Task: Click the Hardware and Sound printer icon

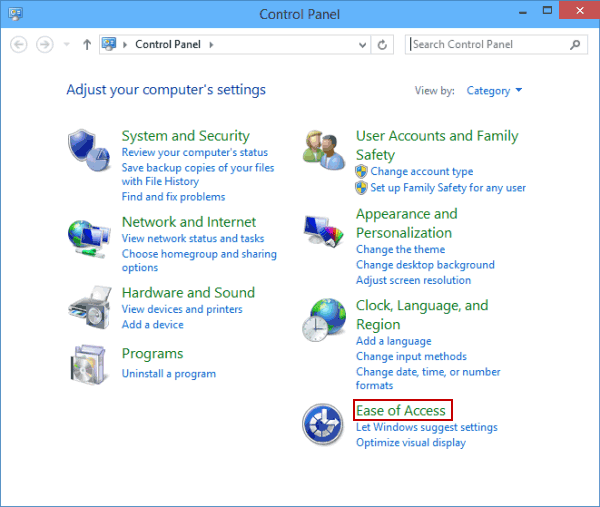Action: click(88, 305)
